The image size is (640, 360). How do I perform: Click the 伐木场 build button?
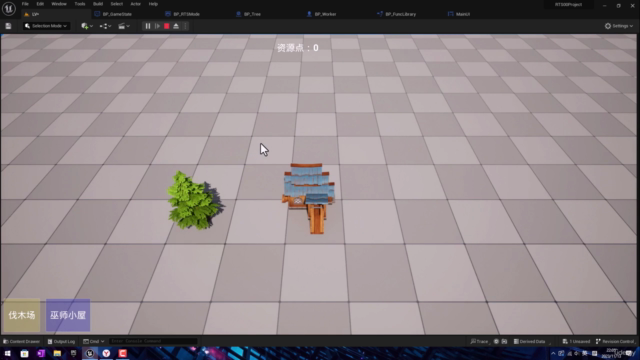tap(22, 315)
